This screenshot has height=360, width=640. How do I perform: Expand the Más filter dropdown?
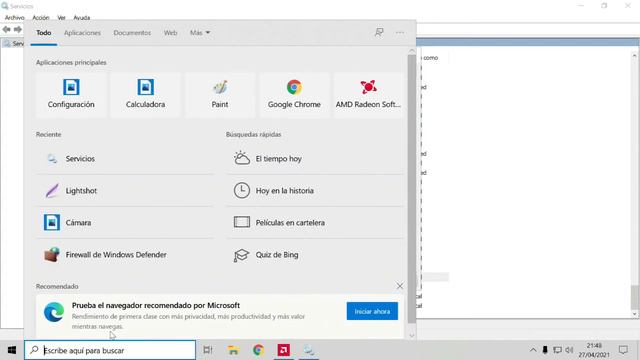point(200,33)
